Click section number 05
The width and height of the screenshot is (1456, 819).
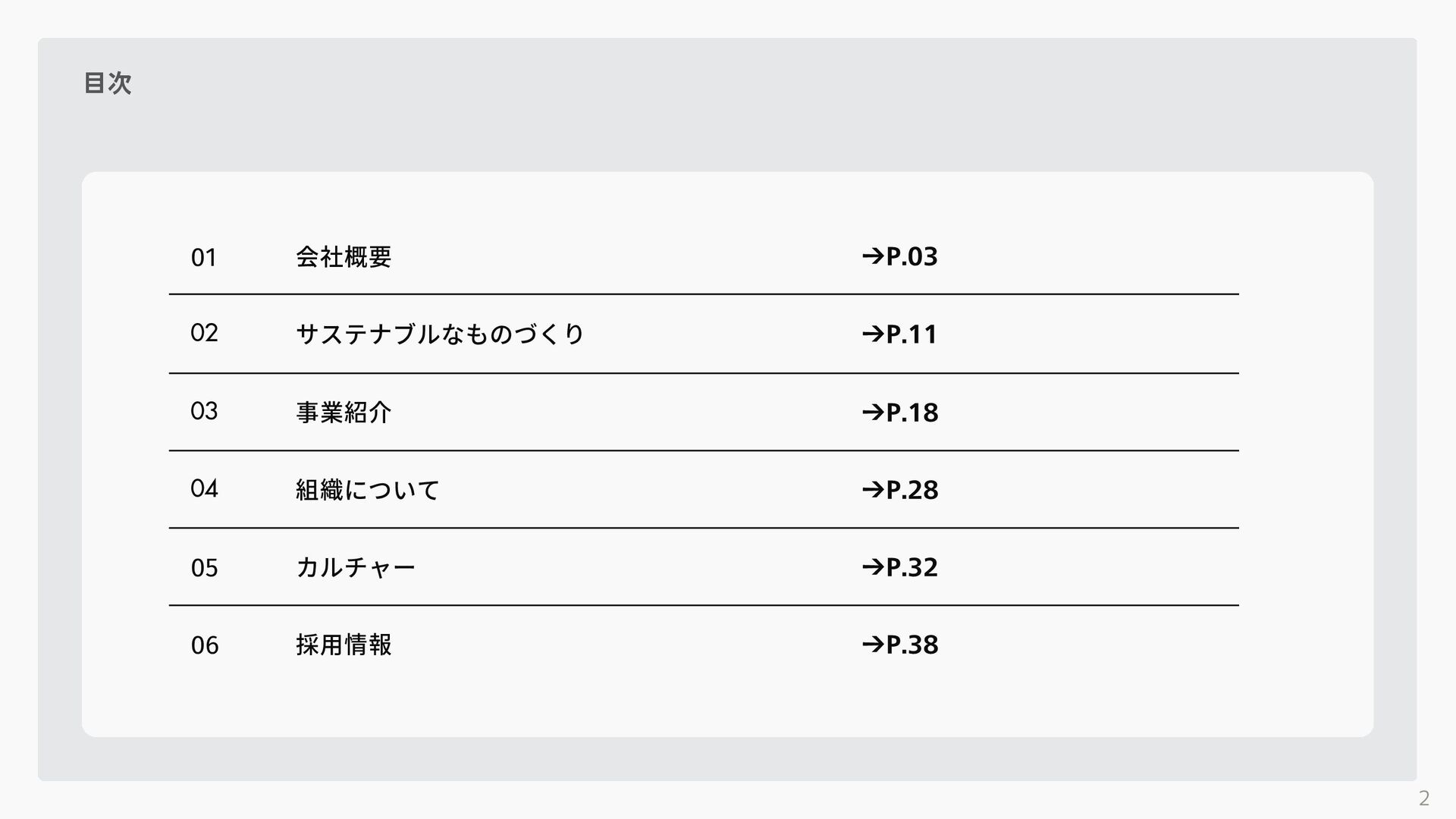[204, 568]
